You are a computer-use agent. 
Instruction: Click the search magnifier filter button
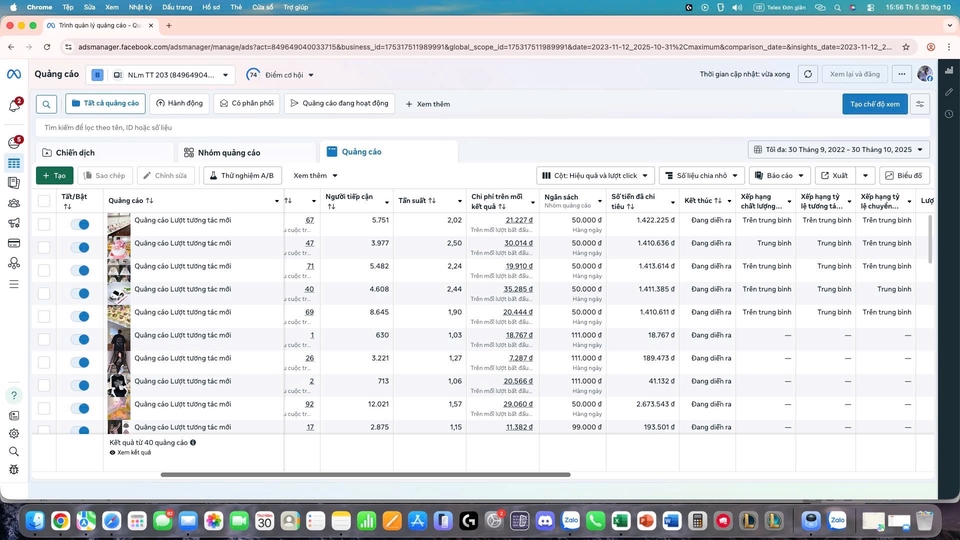pos(46,104)
